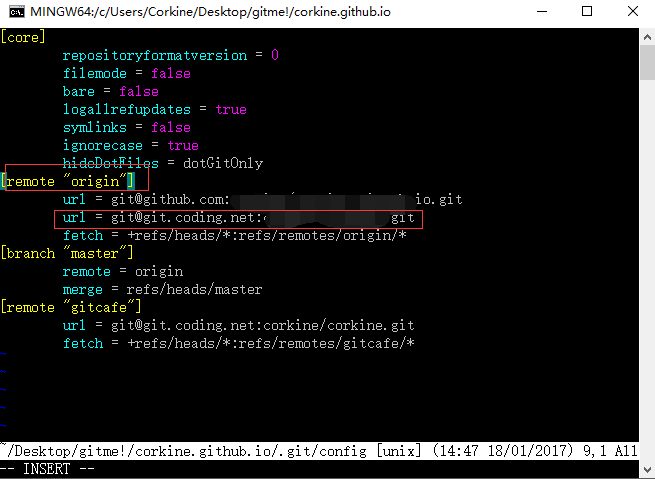Click the symlinks = false line

pos(126,127)
